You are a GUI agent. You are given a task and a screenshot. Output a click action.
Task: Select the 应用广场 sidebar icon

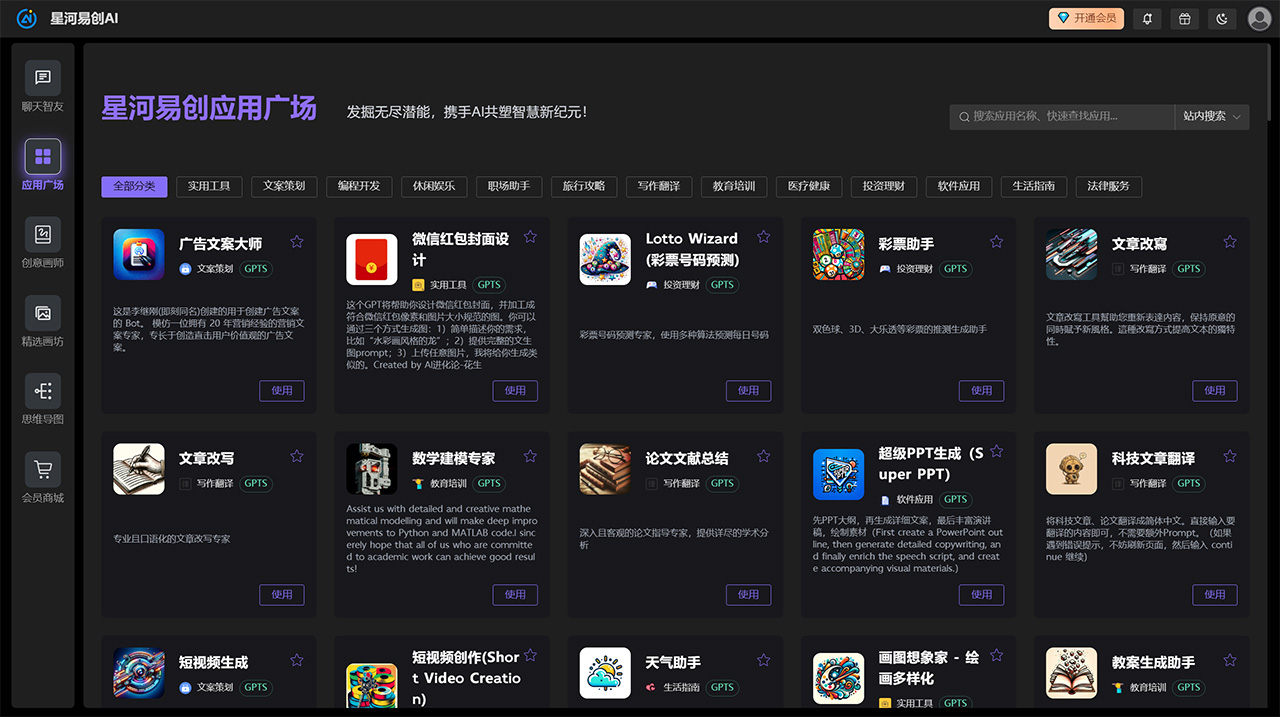[42, 163]
